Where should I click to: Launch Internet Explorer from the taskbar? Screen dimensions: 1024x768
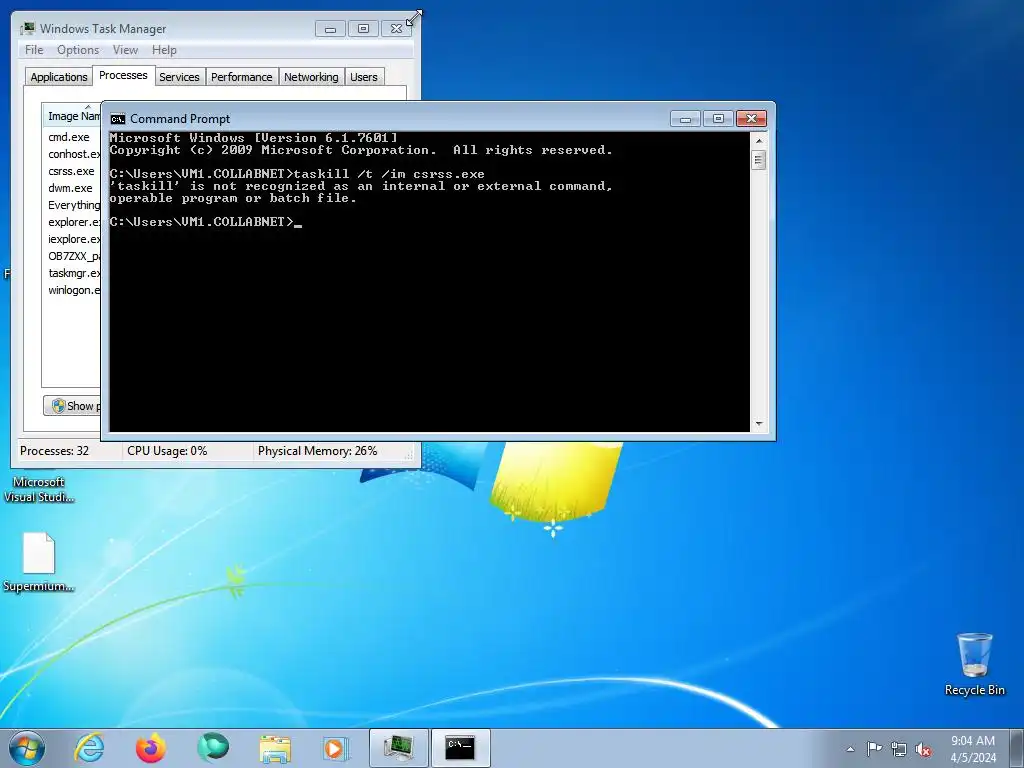pyautogui.click(x=89, y=748)
